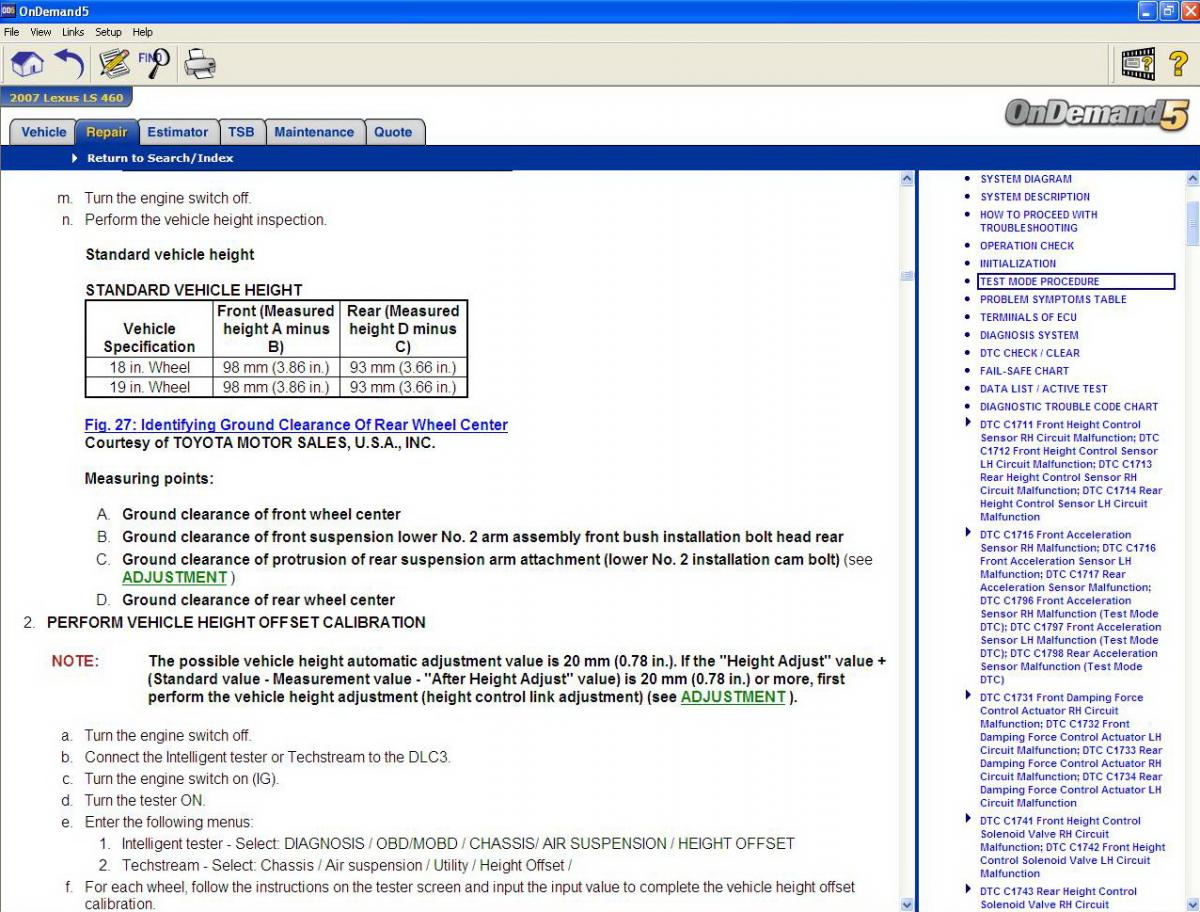
Task: Open DIAGNOSIS SYSTEM entry
Action: coord(1029,335)
